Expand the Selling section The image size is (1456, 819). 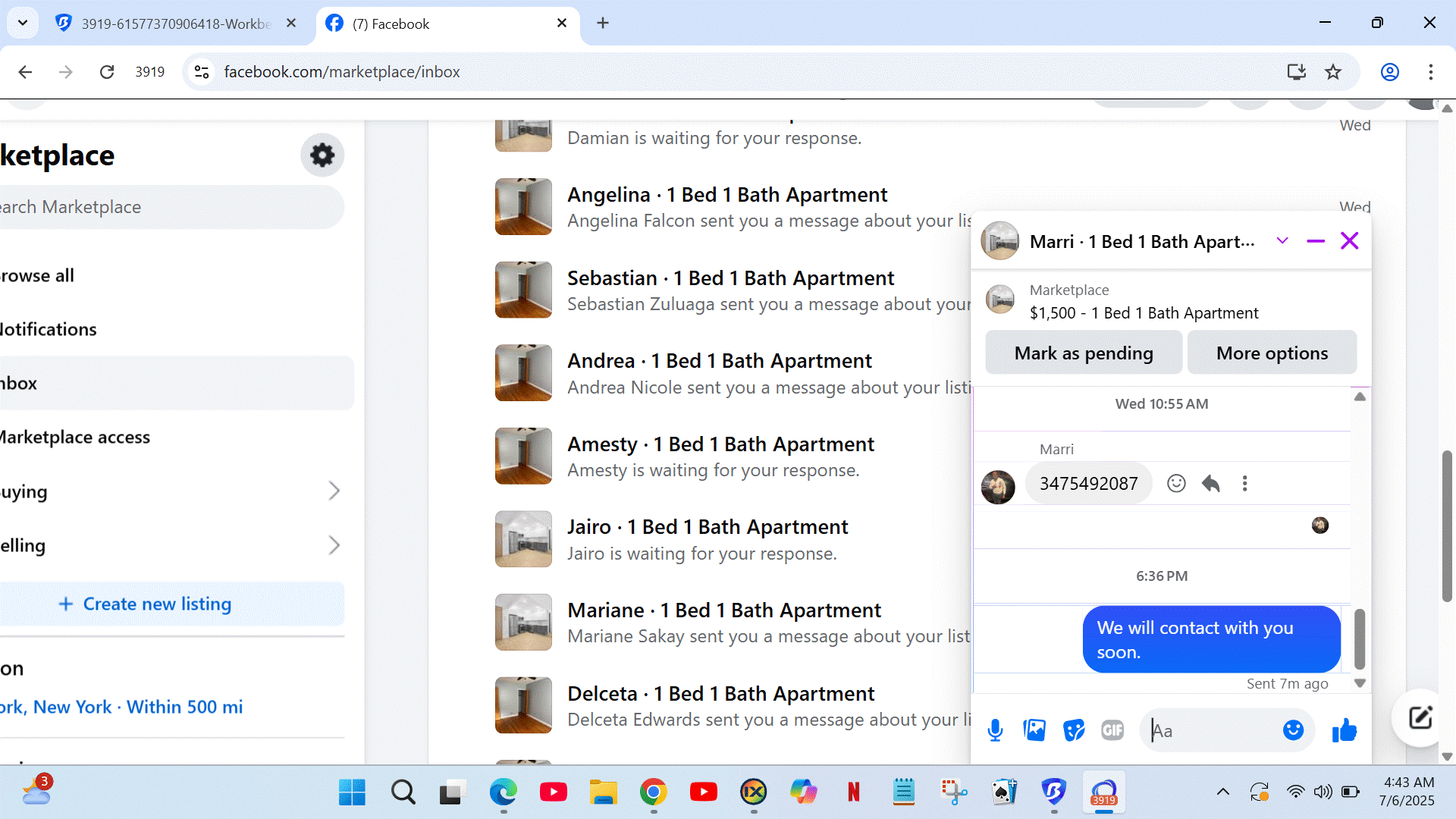[x=334, y=545]
